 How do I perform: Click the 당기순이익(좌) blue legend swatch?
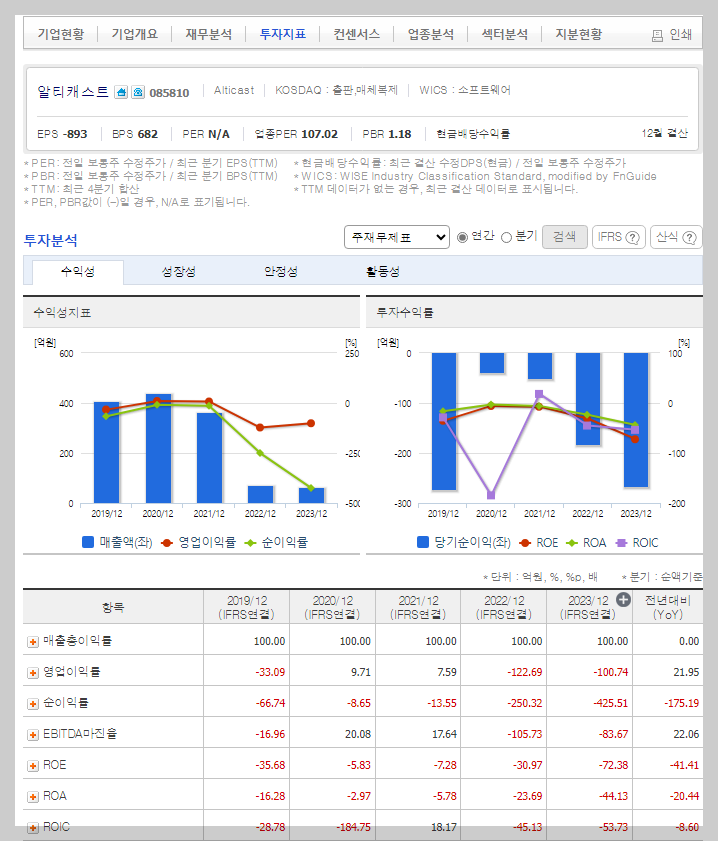coord(423,543)
